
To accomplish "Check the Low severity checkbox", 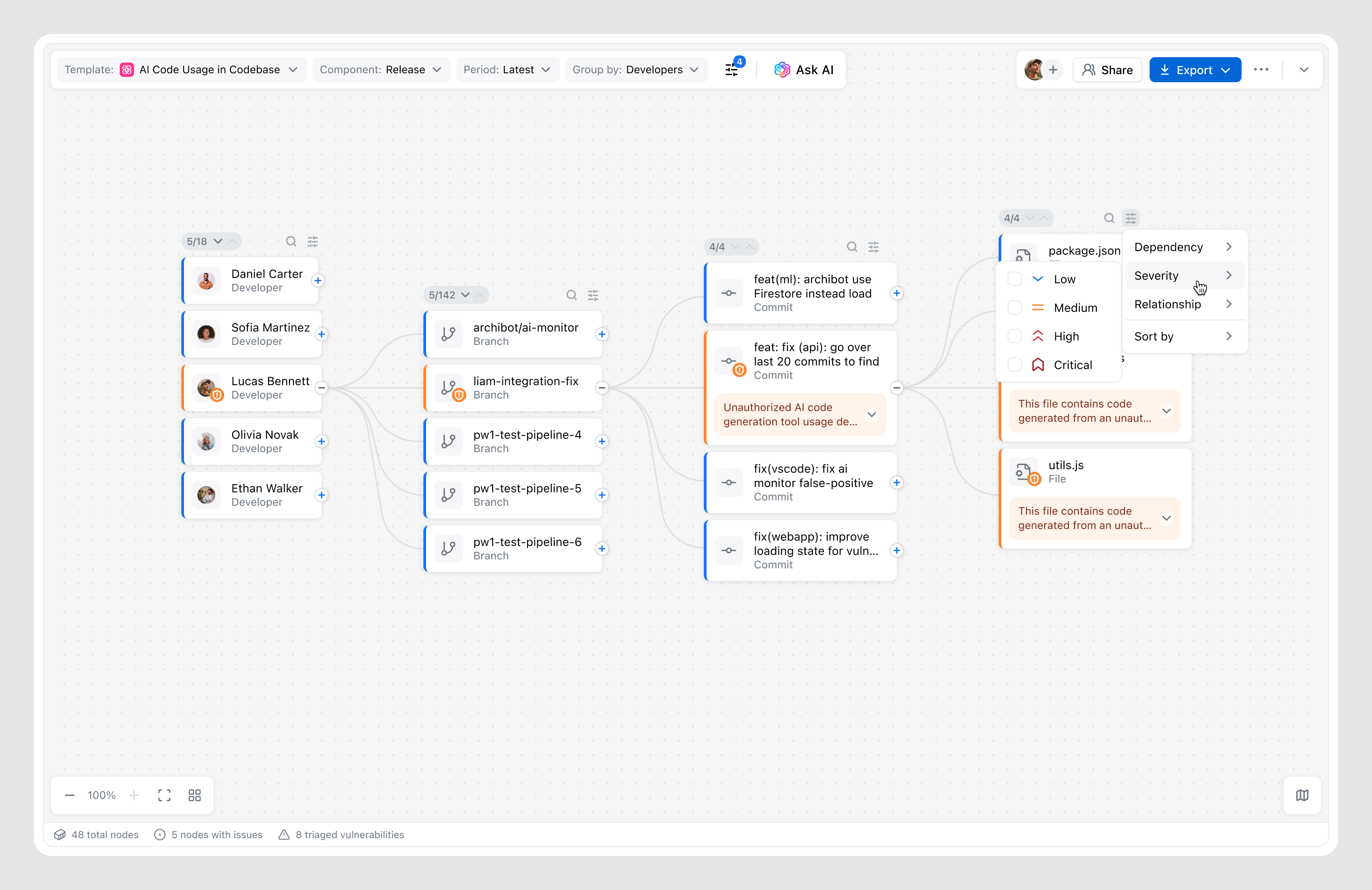I will coord(1015,279).
